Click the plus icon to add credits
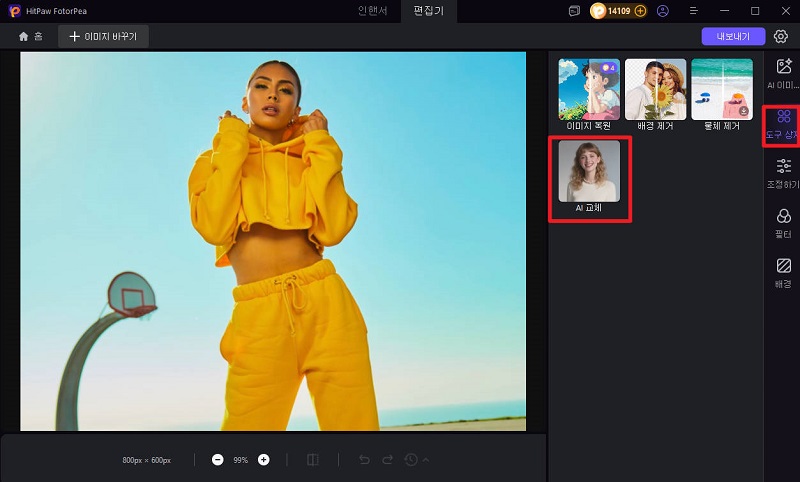Viewport: 800px width, 482px height. [x=640, y=11]
